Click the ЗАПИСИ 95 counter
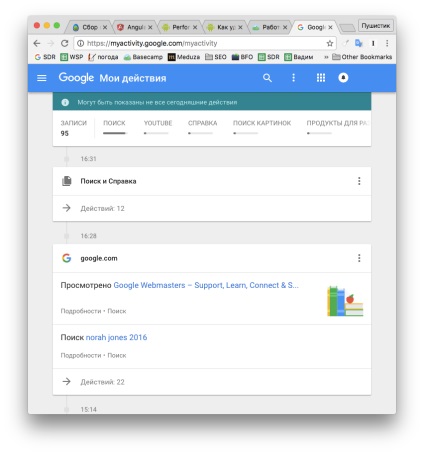The image size is (424, 454). (73, 128)
